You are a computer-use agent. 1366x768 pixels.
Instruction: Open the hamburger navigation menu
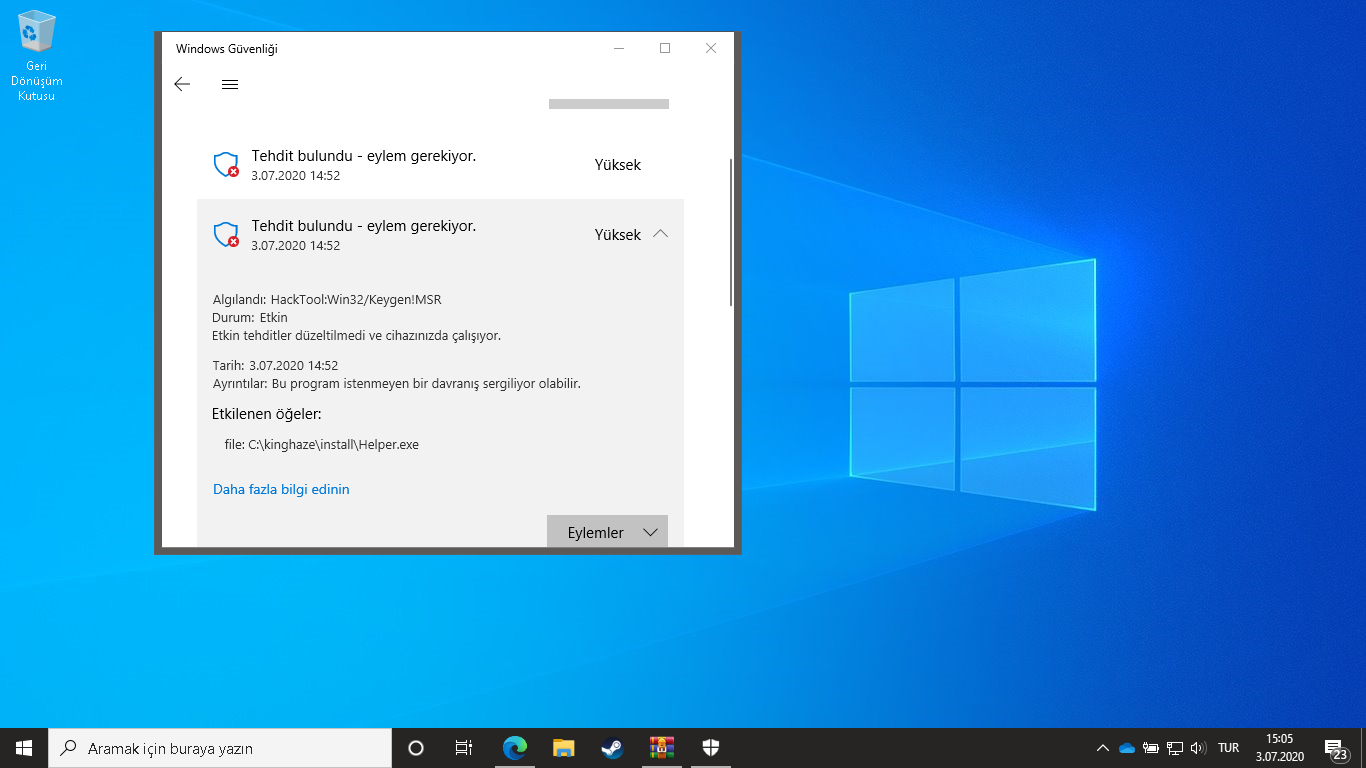[230, 85]
